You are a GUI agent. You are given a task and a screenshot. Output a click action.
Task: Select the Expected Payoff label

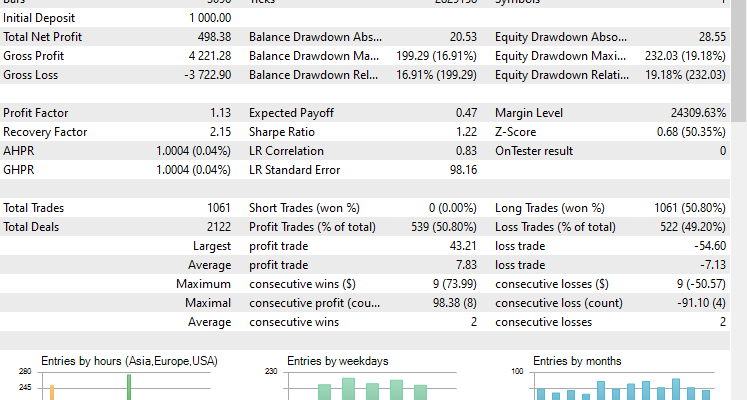click(292, 113)
